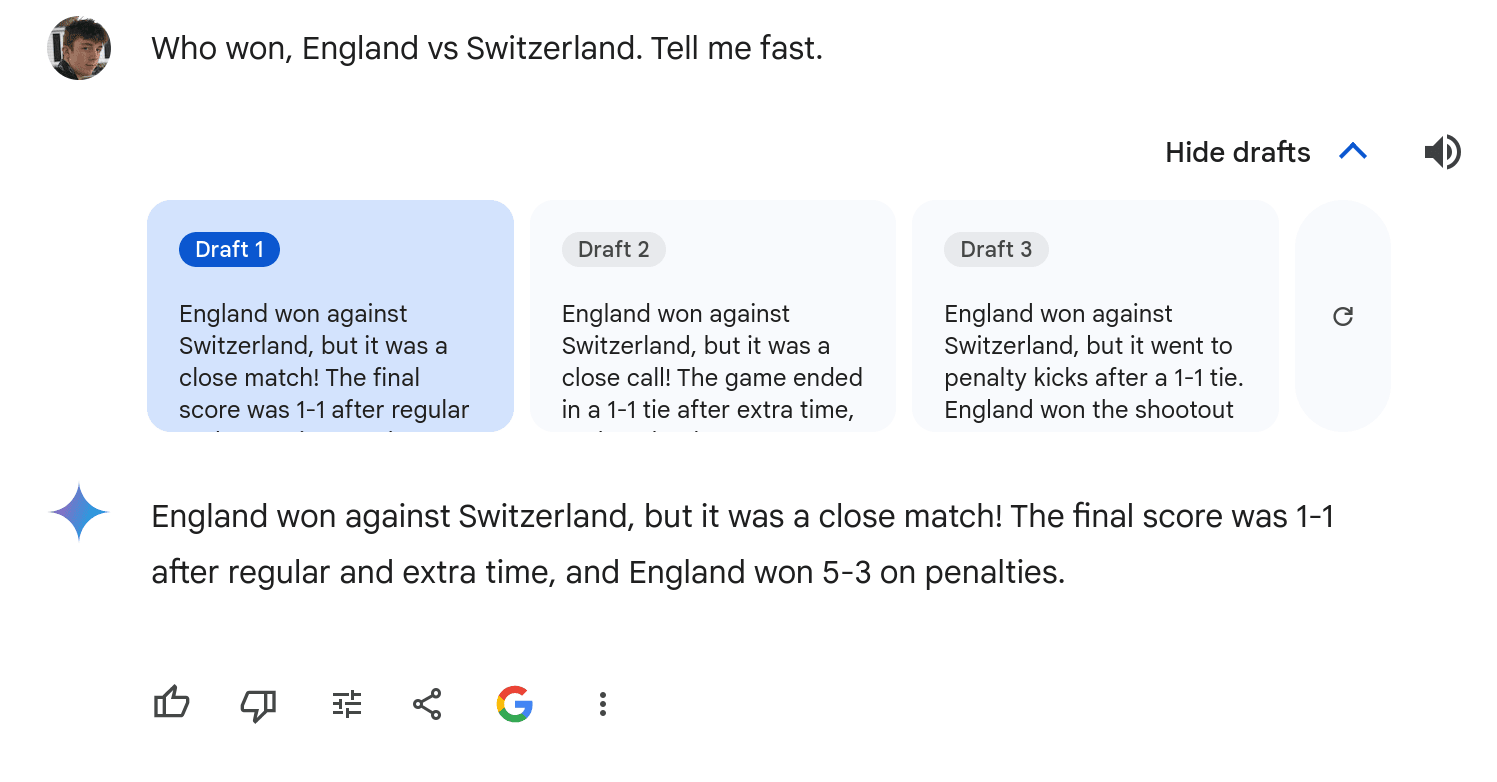The image size is (1497, 782).
Task: Open the three-dot more options menu
Action: point(602,704)
